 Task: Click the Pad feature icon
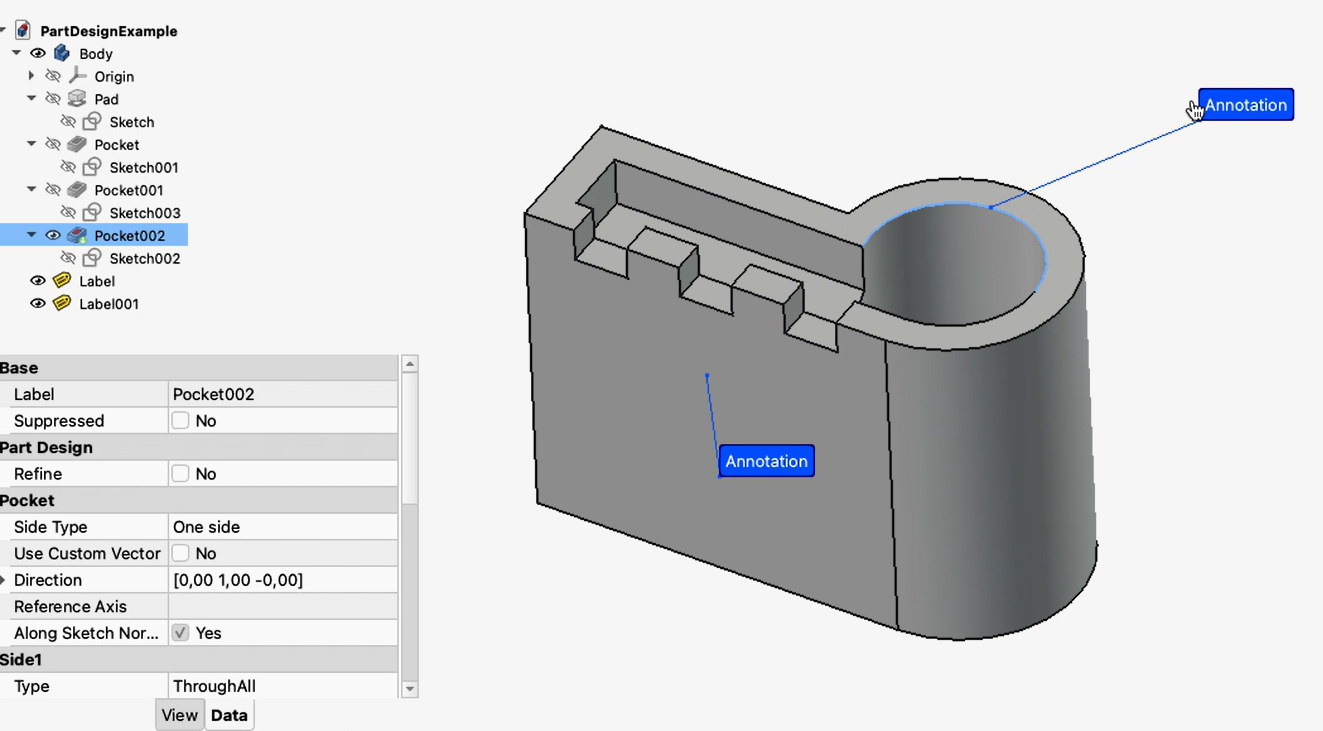[77, 99]
